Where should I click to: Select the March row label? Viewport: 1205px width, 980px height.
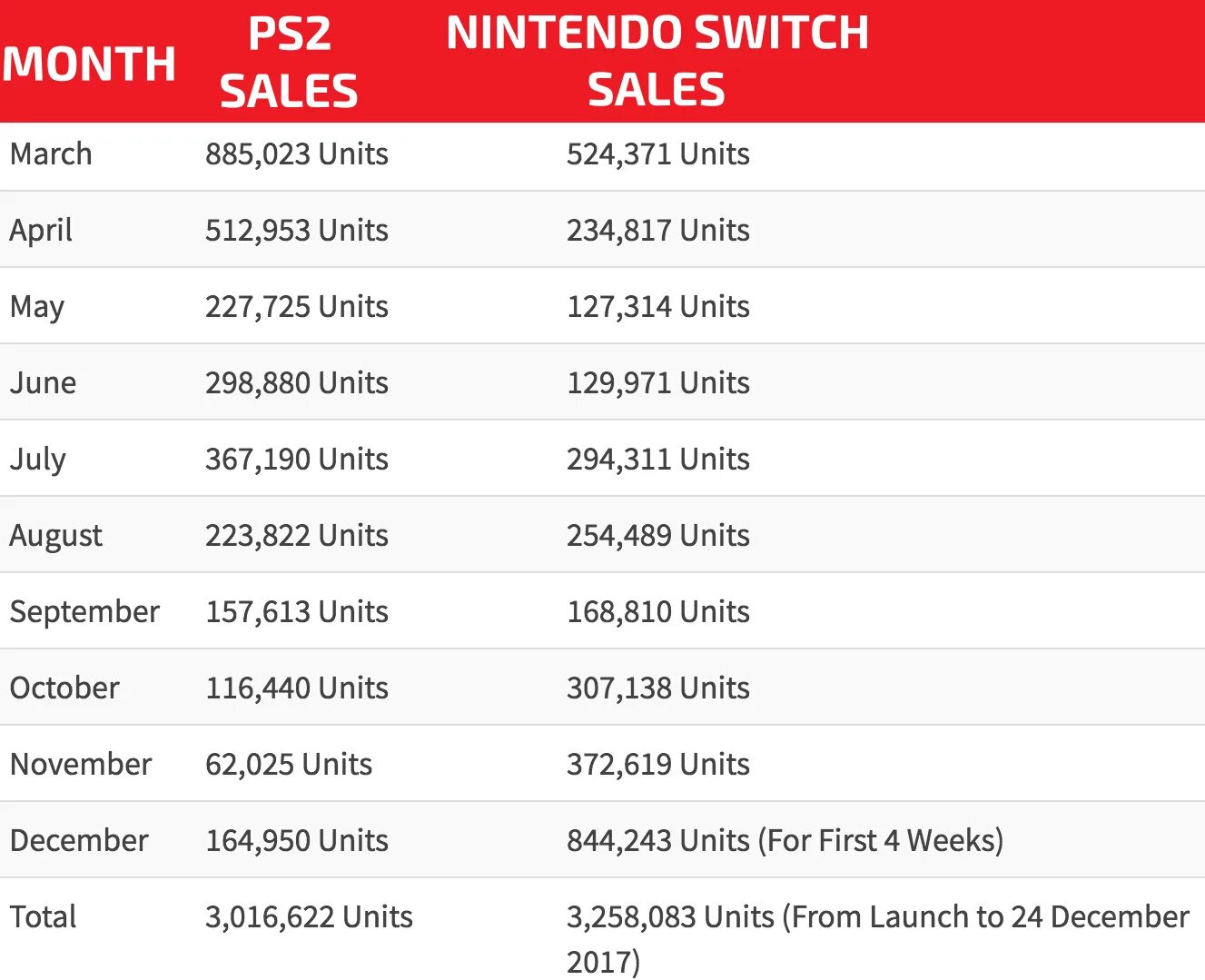(51, 153)
